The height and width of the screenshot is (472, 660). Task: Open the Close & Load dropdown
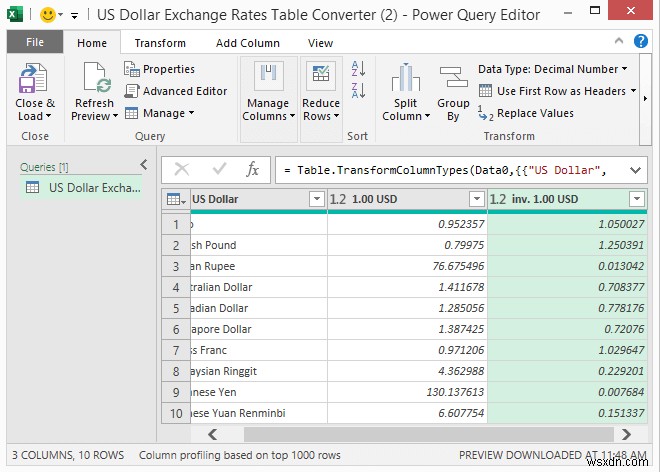[x=48, y=116]
